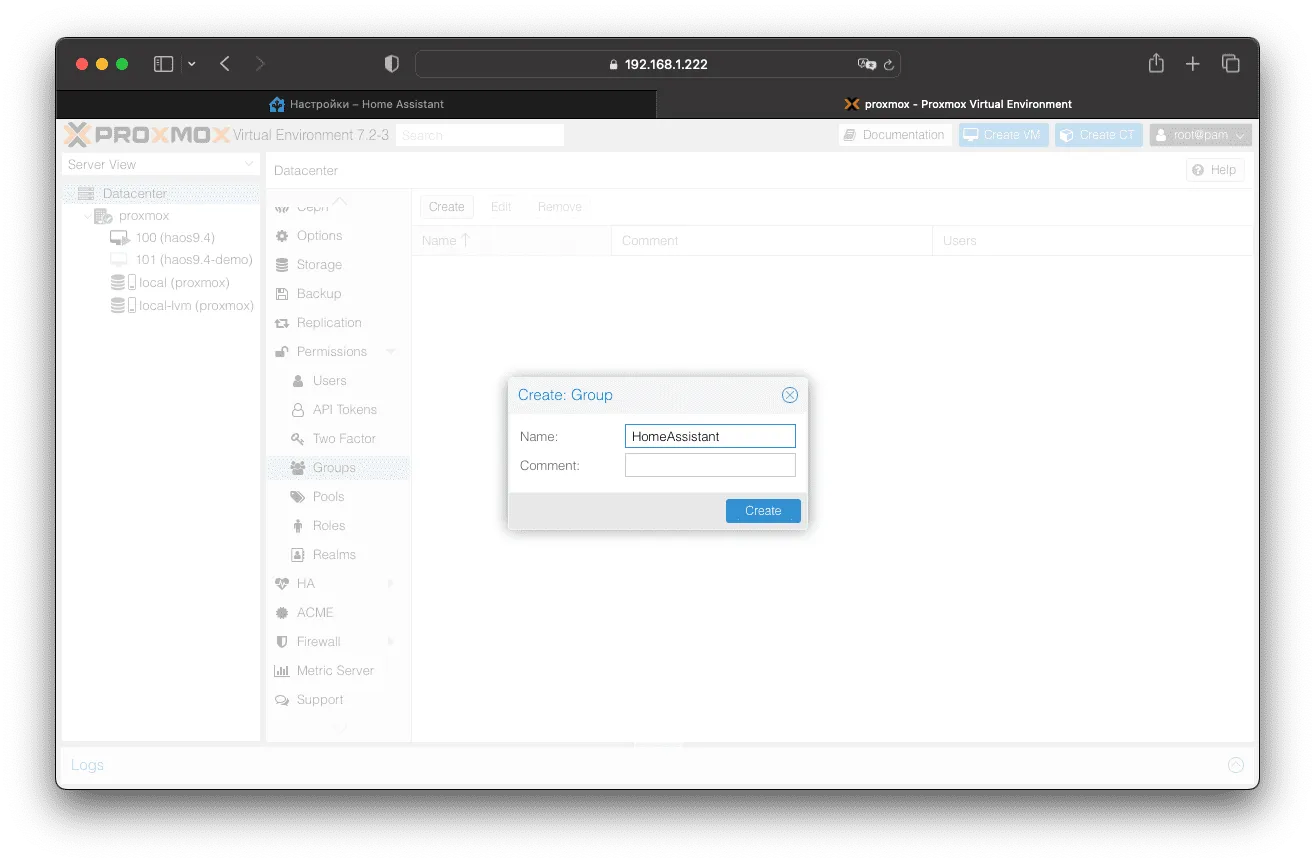Switch to the Home Assistant settings tab
This screenshot has width=1315, height=863.
point(356,104)
